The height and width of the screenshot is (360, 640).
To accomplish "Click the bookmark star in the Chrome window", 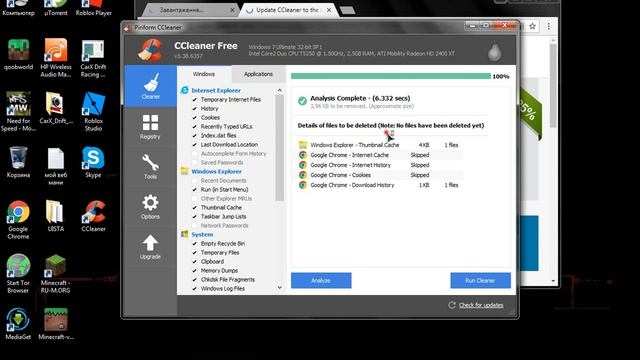I will (532, 26).
